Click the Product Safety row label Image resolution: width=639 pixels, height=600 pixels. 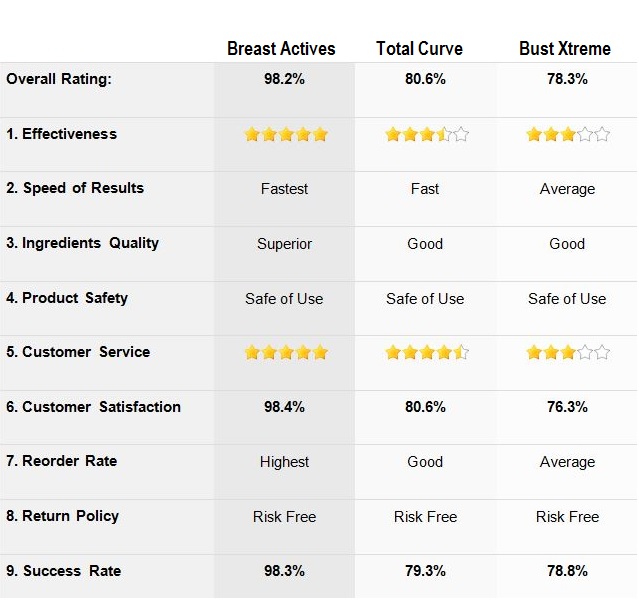click(x=67, y=298)
